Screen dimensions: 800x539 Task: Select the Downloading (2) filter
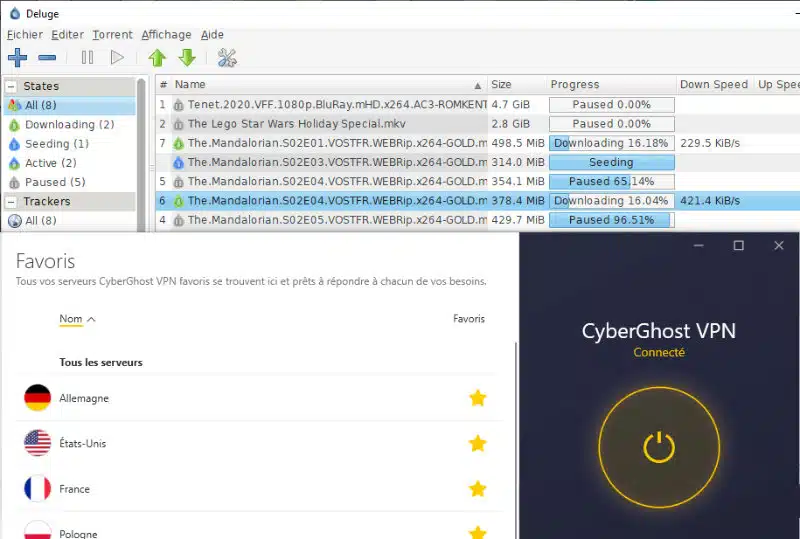click(x=69, y=125)
